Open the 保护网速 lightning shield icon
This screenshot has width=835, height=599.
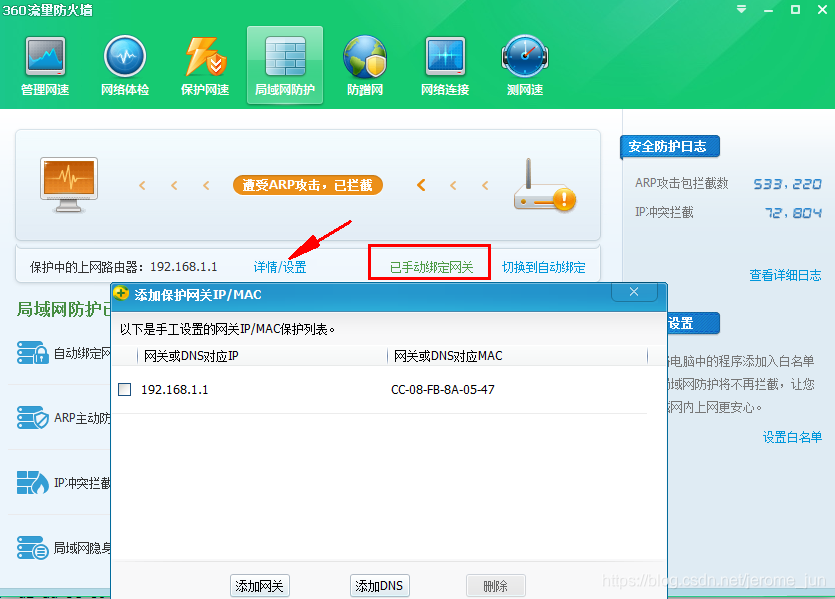click(x=205, y=65)
